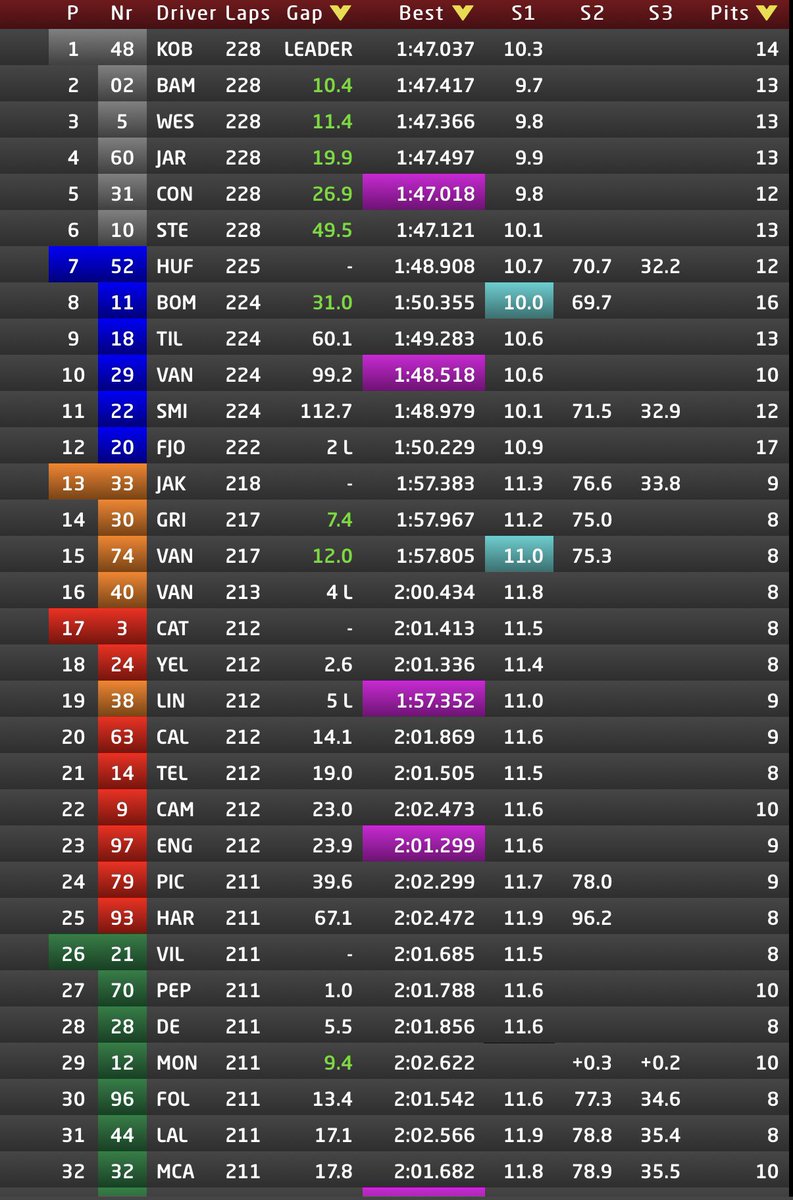Select driver PEP
This screenshot has height=1200, width=793.
[x=174, y=989]
